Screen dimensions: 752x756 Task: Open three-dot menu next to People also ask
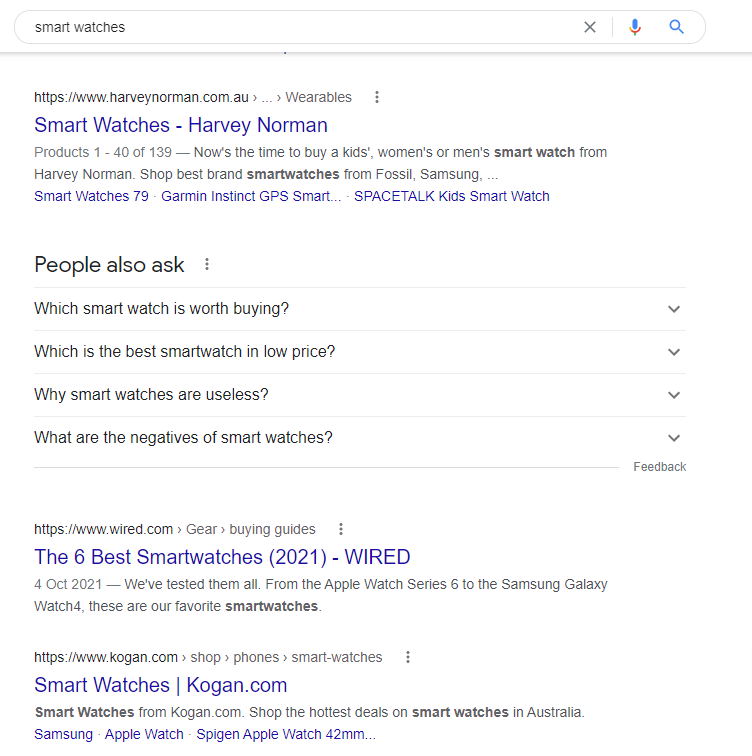(207, 264)
